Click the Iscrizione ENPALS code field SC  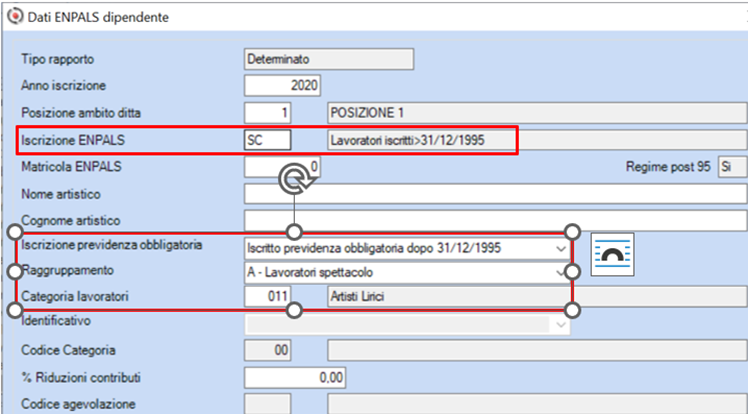point(268,141)
